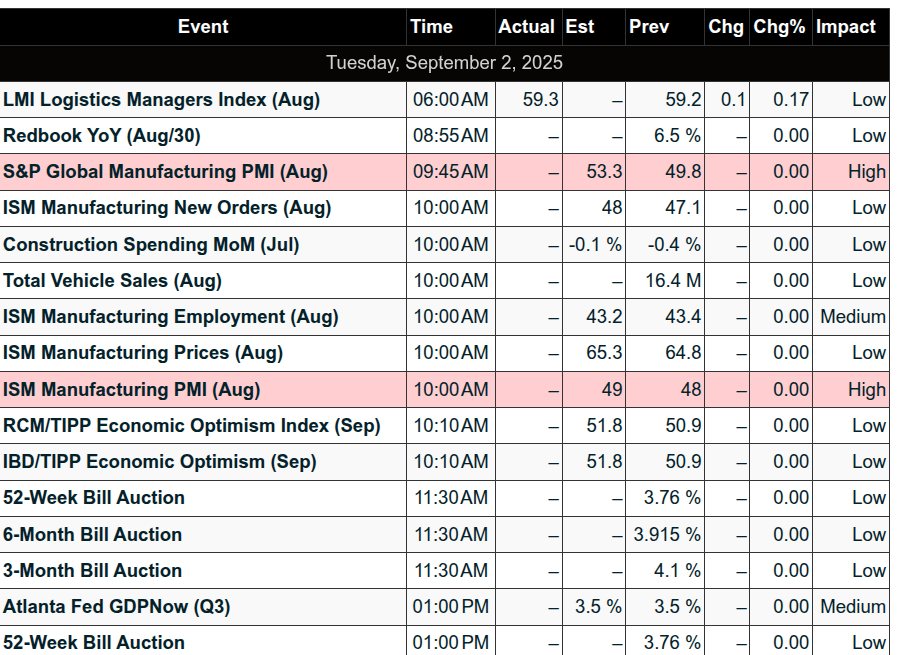Sort by the Chg% column header
This screenshot has height=655, width=905.
point(780,27)
